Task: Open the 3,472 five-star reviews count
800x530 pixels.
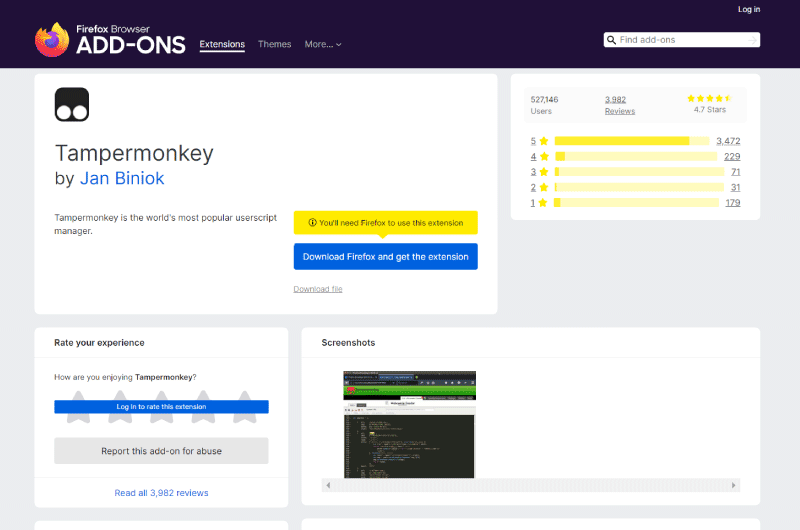Action: point(728,141)
